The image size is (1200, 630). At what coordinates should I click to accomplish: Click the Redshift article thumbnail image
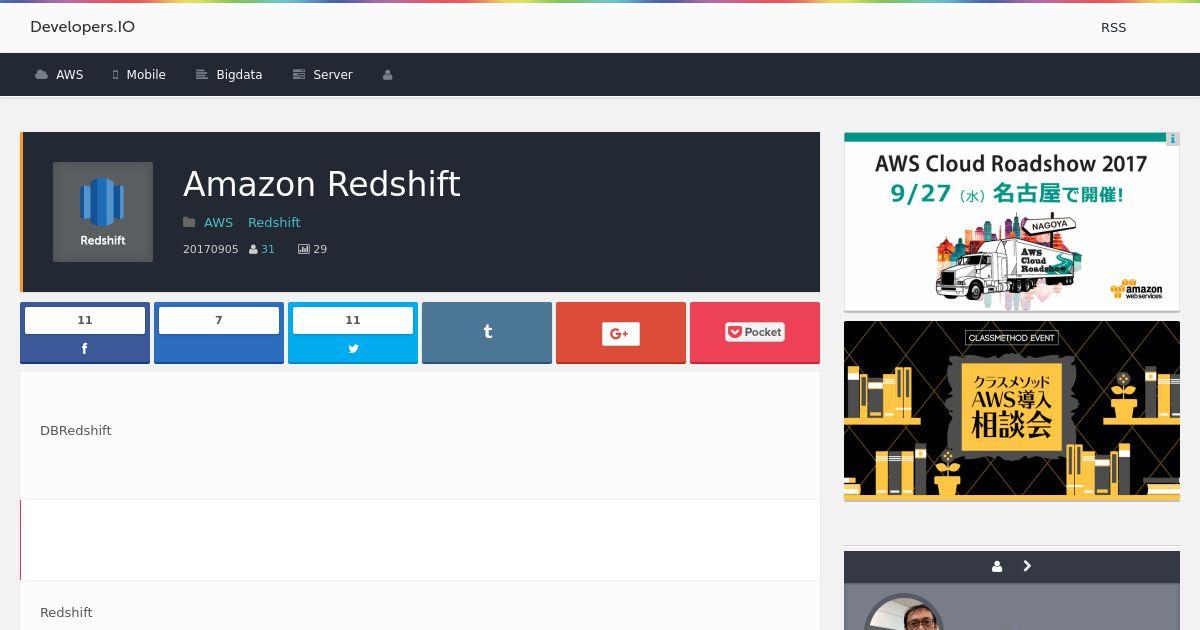[103, 212]
